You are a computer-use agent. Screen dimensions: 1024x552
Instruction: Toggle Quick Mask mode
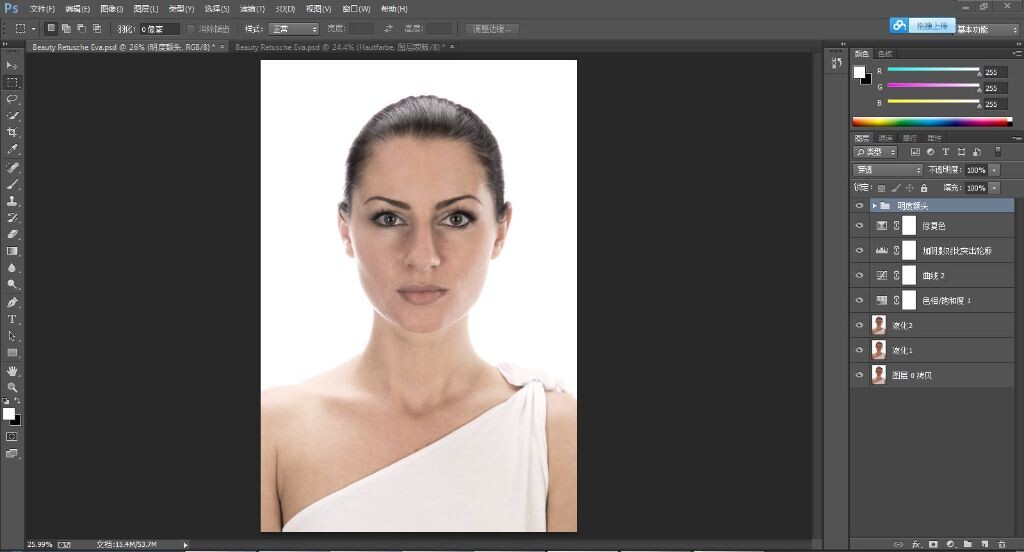point(12,436)
